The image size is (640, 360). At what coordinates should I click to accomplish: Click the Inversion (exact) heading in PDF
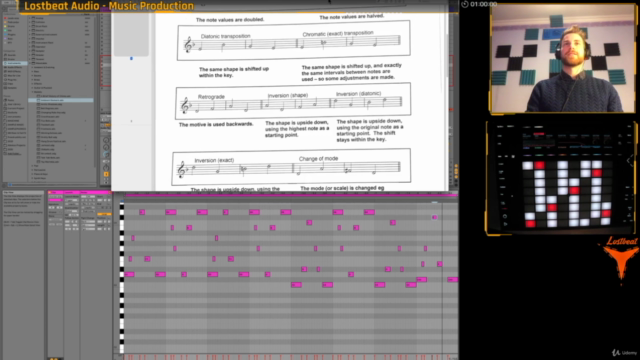[214, 160]
